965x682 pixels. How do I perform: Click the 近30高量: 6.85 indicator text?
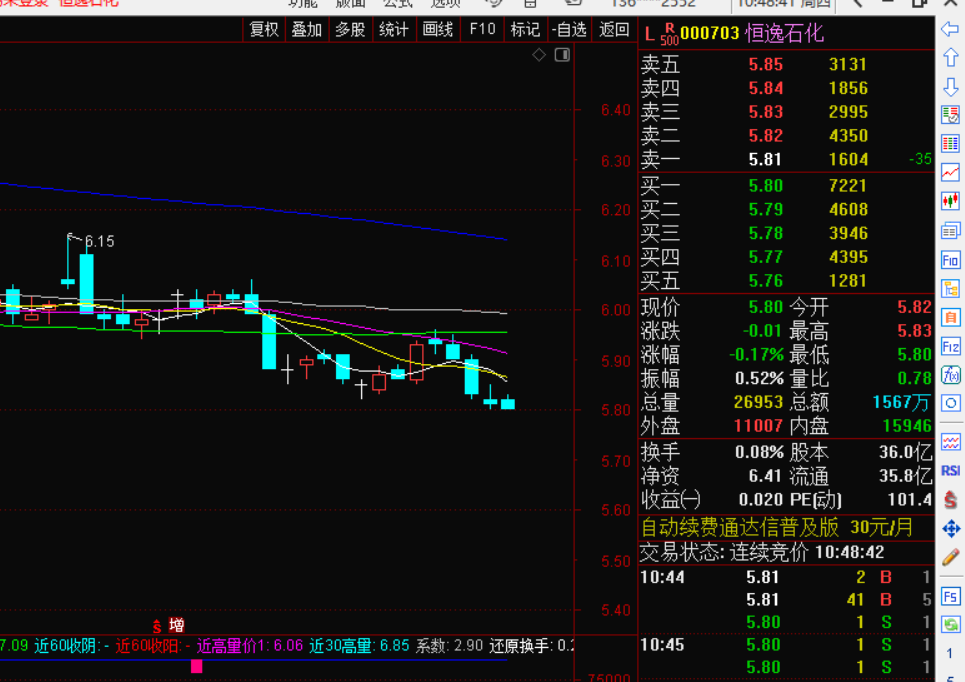pos(359,646)
